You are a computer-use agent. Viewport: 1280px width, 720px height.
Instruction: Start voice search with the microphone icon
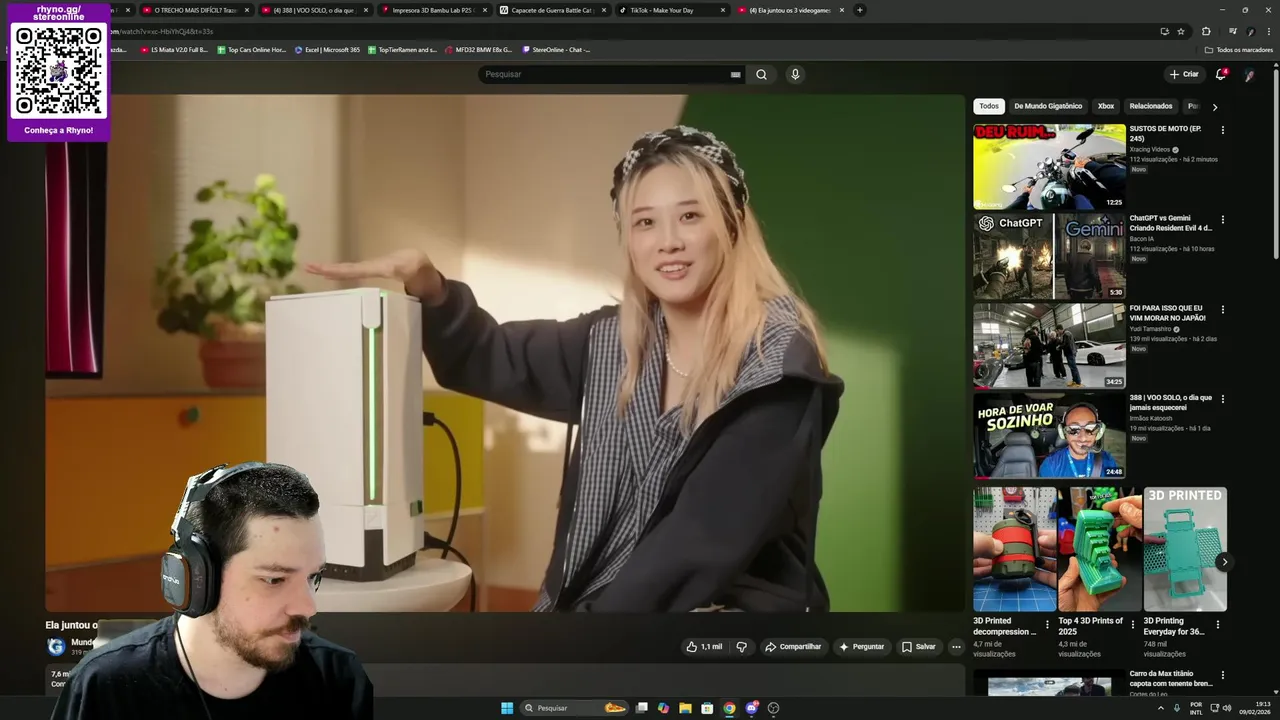[x=795, y=74]
